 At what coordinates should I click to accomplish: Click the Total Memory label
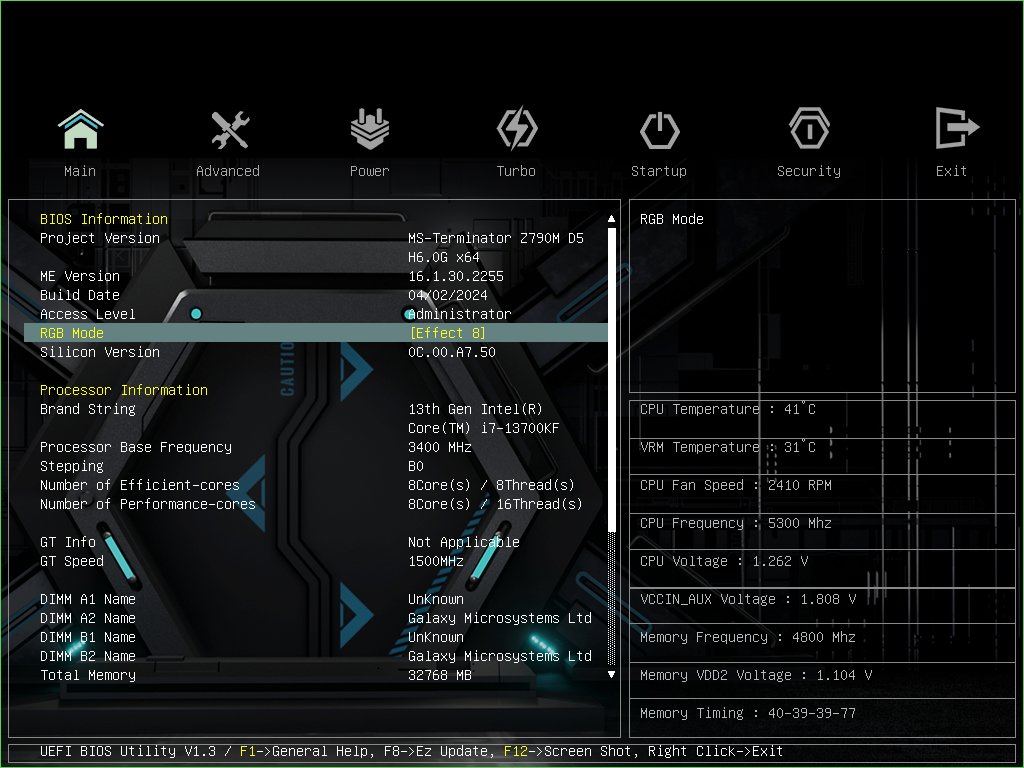pyautogui.click(x=88, y=675)
